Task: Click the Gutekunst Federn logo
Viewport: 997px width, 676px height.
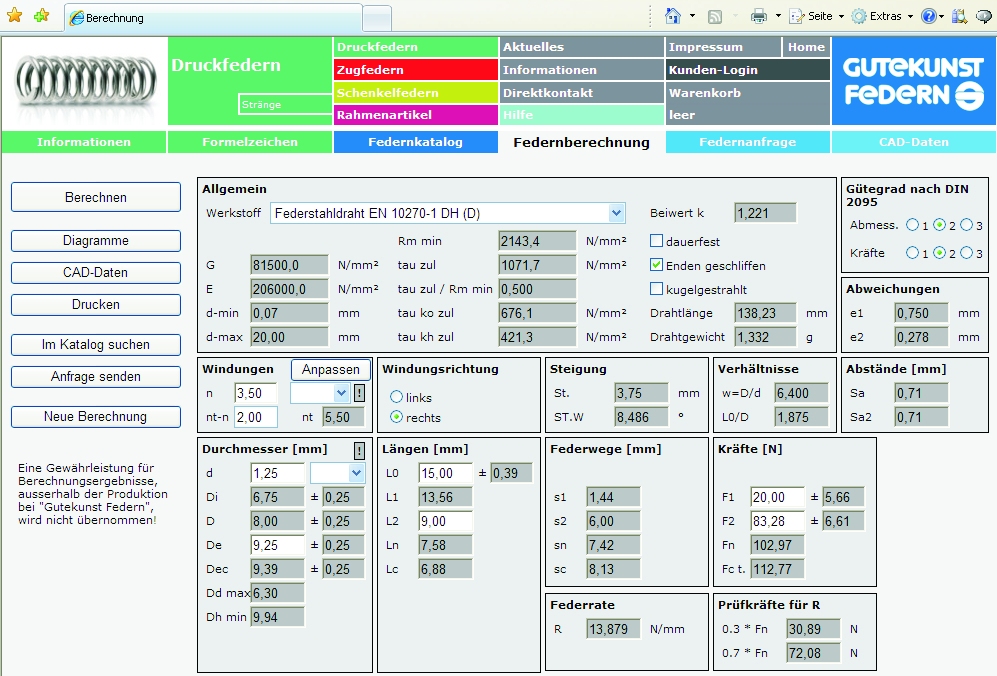Action: 913,82
